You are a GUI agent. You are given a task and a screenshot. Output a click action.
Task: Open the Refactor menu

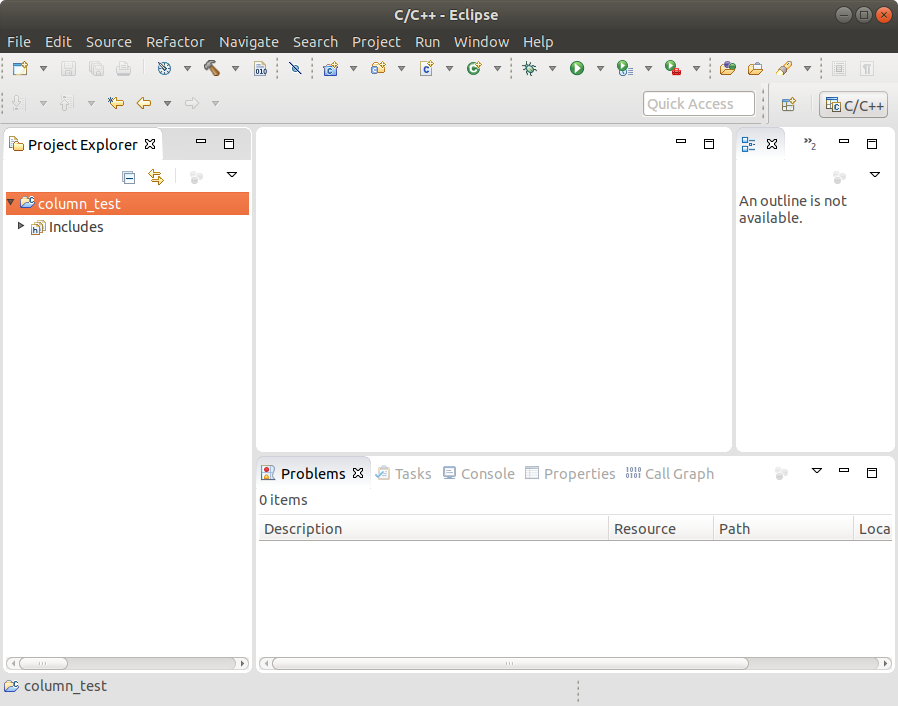pos(175,42)
